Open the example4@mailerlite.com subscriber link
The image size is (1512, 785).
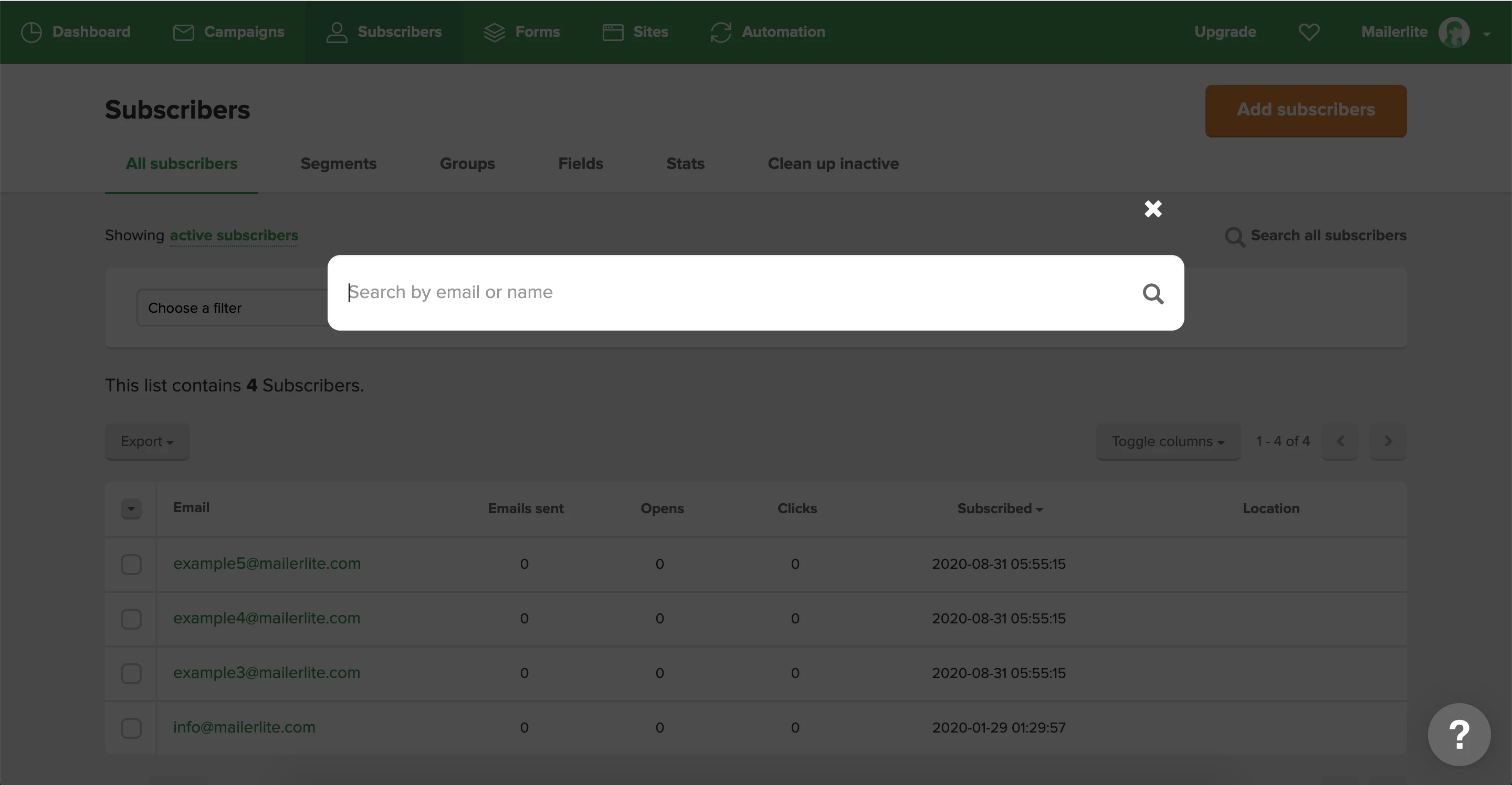[267, 618]
